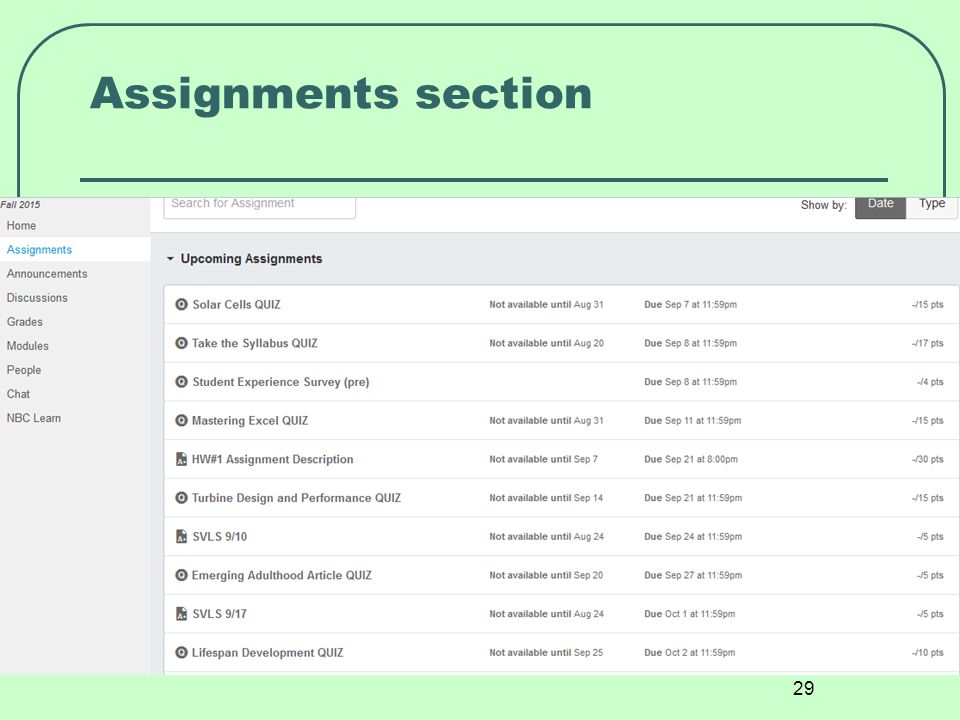Click 'Due Sep 7 at 11:59pm' text
This screenshot has width=960, height=720.
click(691, 304)
